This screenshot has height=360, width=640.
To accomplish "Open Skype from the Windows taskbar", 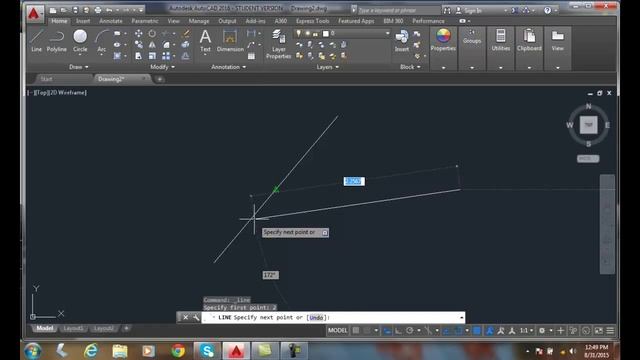I will pos(207,351).
